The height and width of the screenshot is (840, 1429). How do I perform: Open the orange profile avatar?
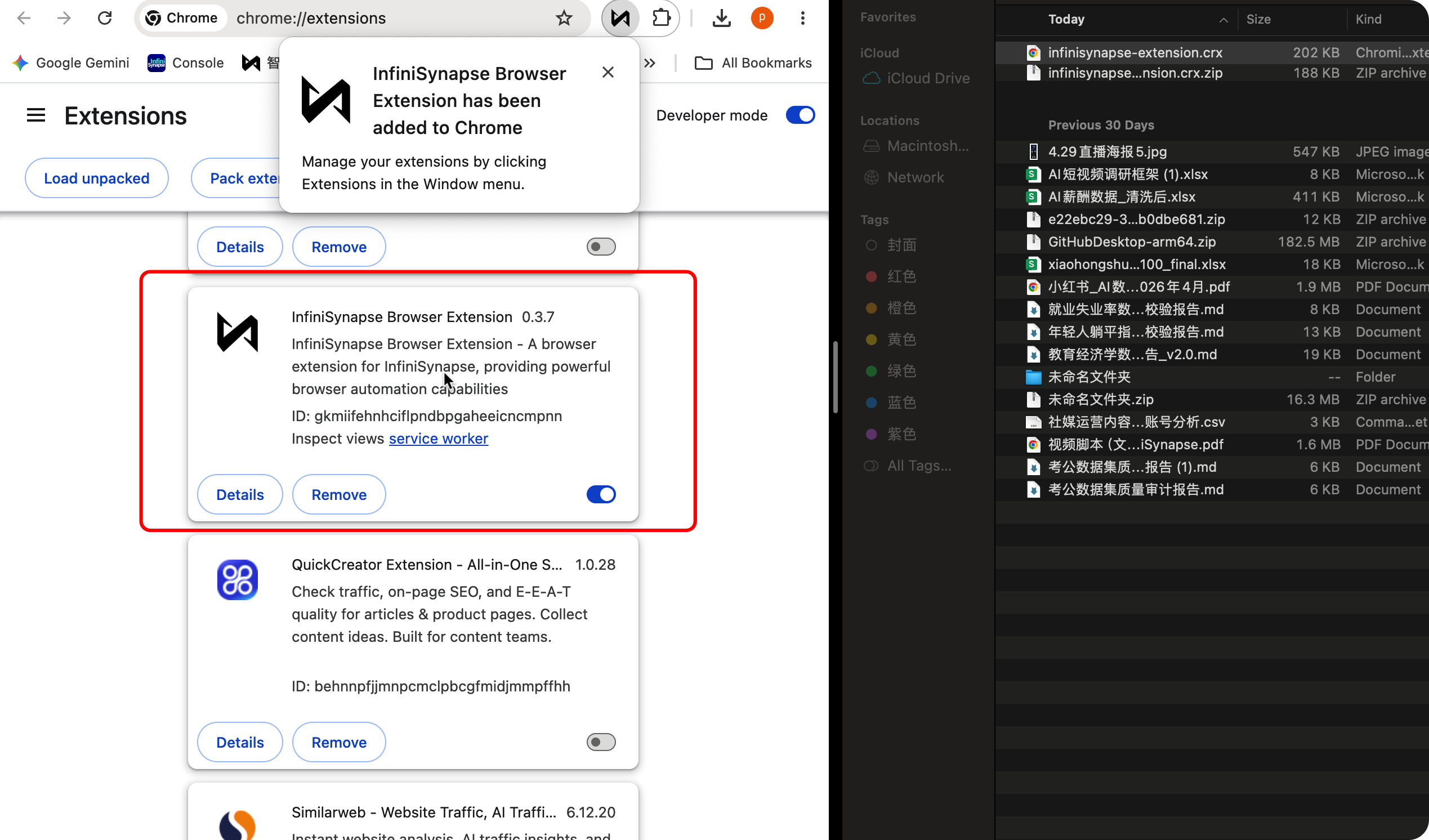pyautogui.click(x=762, y=18)
